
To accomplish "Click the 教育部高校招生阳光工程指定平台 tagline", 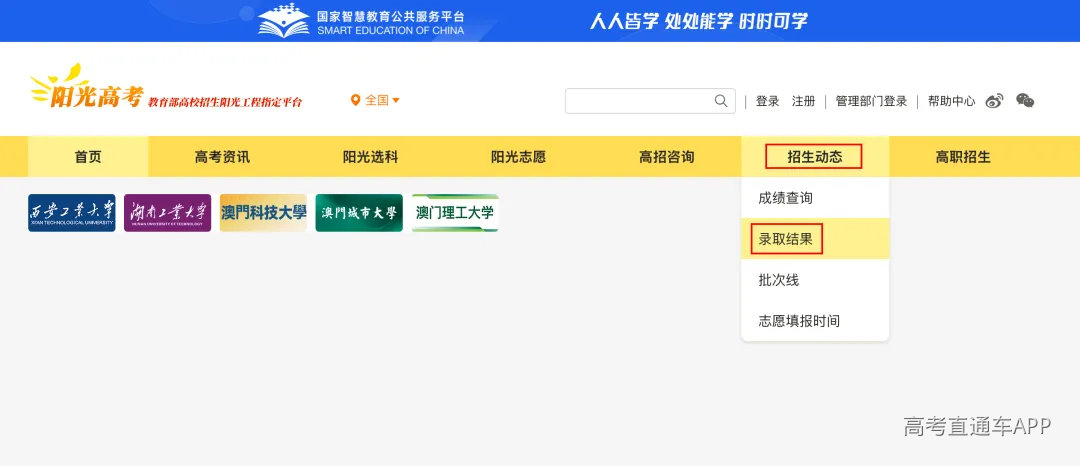I will (x=225, y=103).
